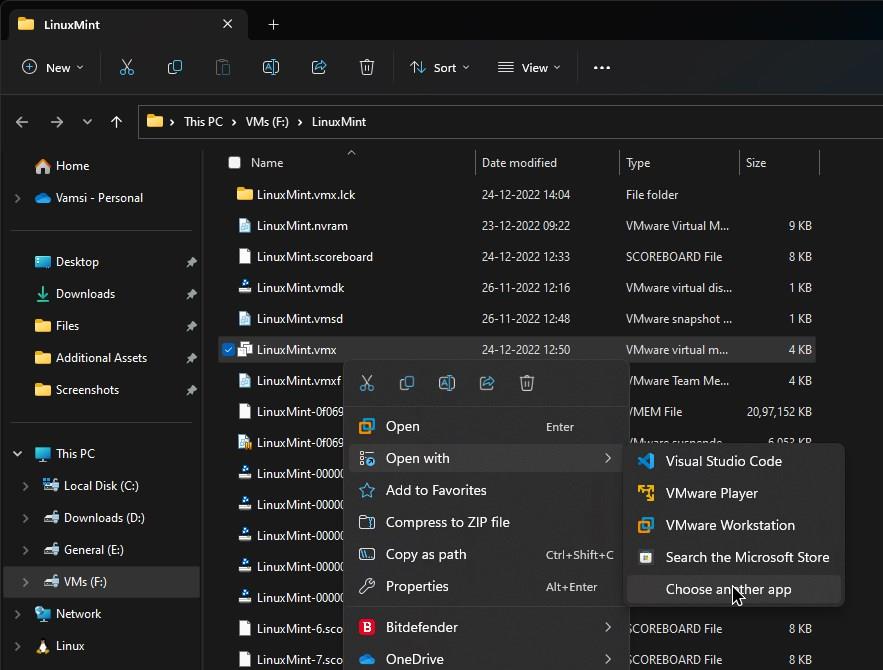This screenshot has width=883, height=670.
Task: Click the Copy icon in the context menu toolbar
Action: click(x=407, y=383)
